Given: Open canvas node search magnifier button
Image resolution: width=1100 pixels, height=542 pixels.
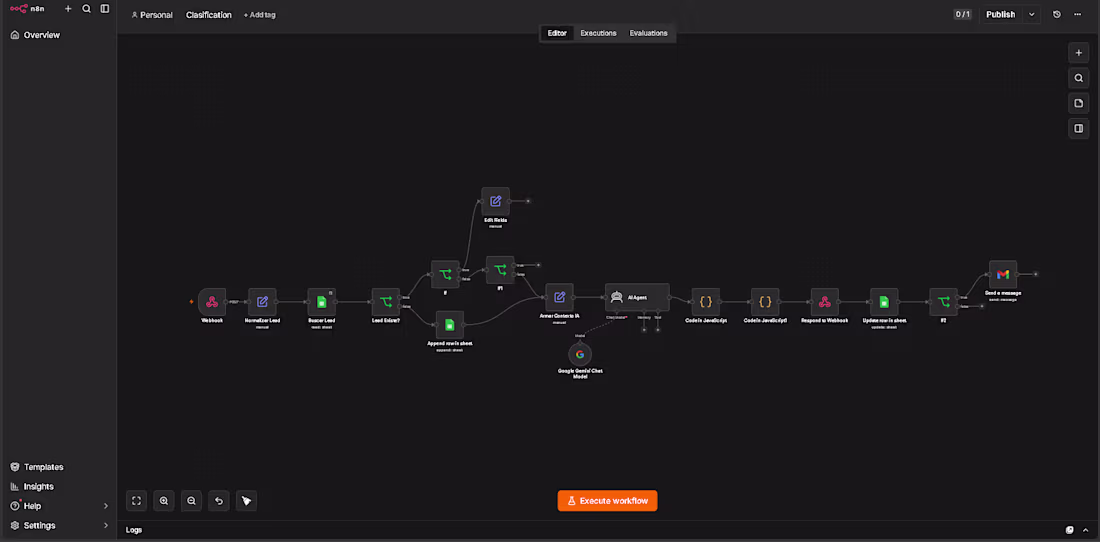Looking at the screenshot, I should [x=1079, y=78].
